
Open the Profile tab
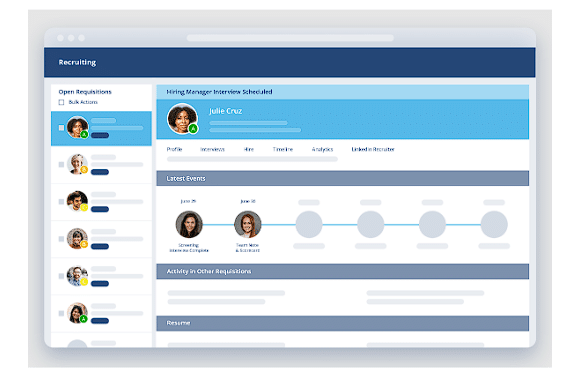coord(174,149)
